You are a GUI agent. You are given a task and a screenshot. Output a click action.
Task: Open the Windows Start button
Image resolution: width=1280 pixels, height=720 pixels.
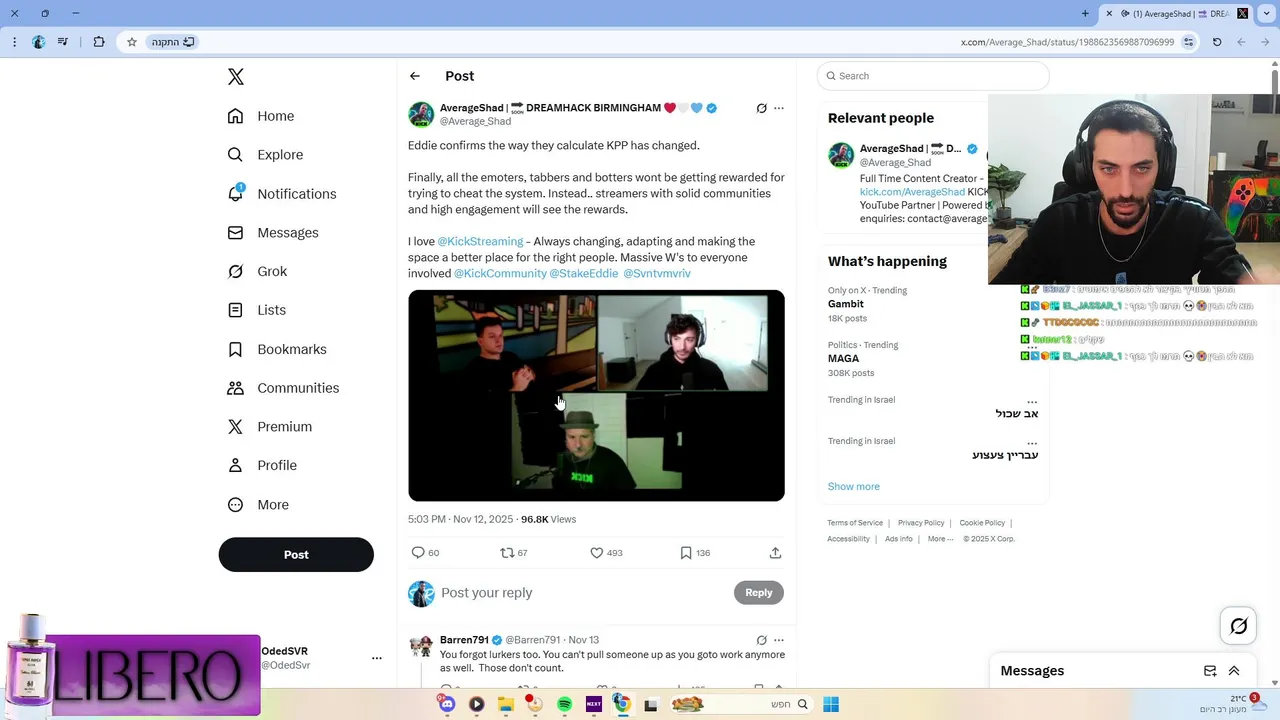830,704
